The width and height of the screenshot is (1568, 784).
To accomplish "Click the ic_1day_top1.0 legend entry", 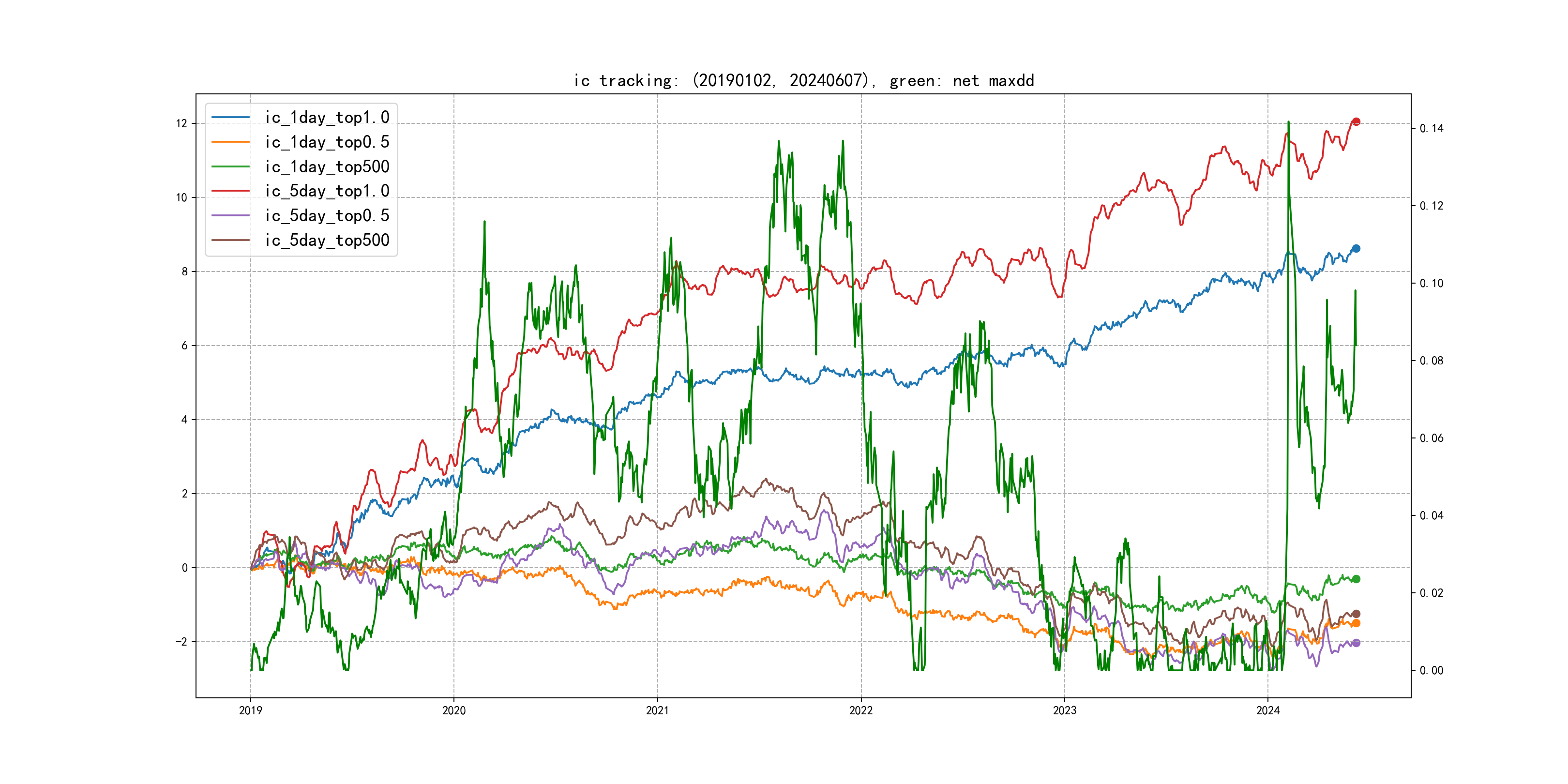I will (x=327, y=118).
